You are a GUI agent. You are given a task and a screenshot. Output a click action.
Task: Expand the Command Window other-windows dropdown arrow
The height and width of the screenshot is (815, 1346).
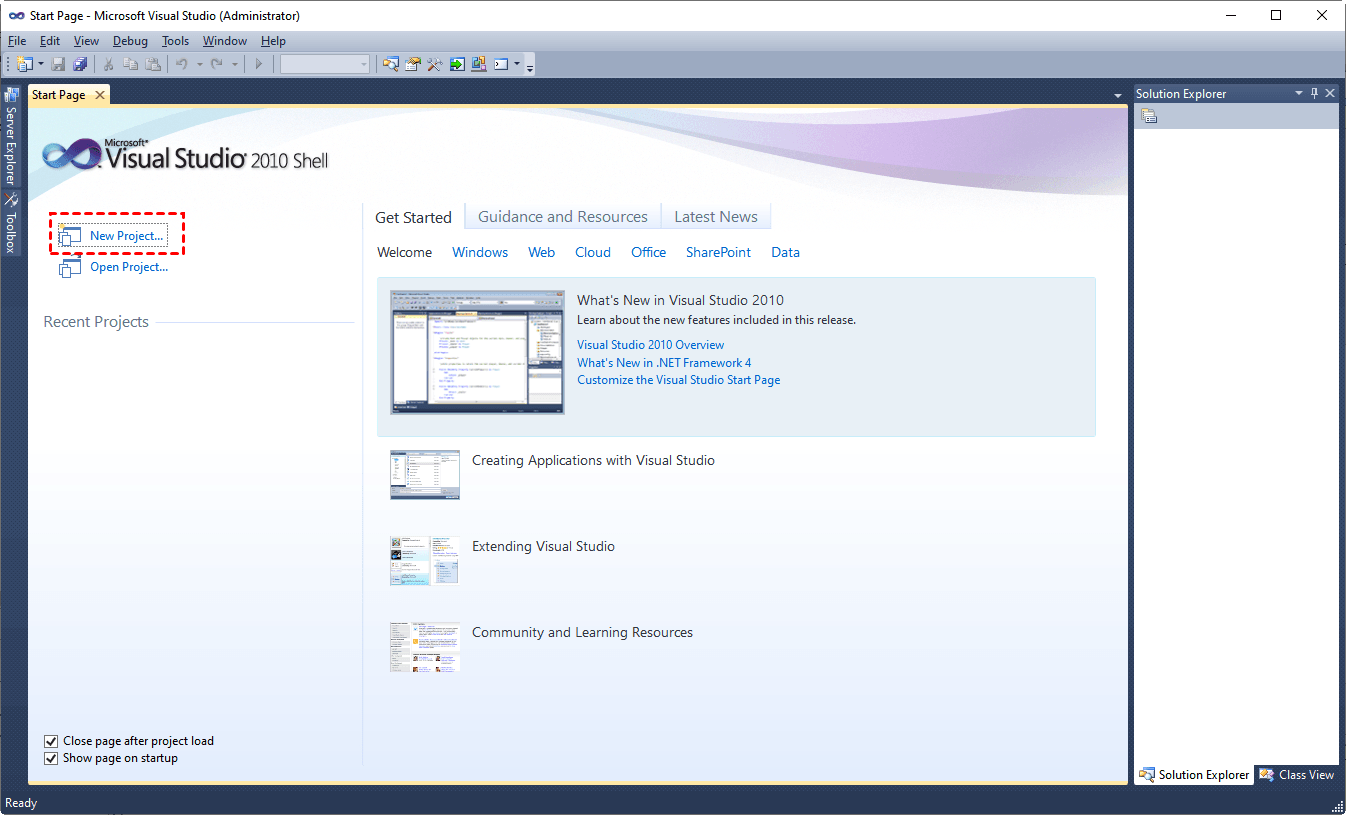tap(517, 64)
